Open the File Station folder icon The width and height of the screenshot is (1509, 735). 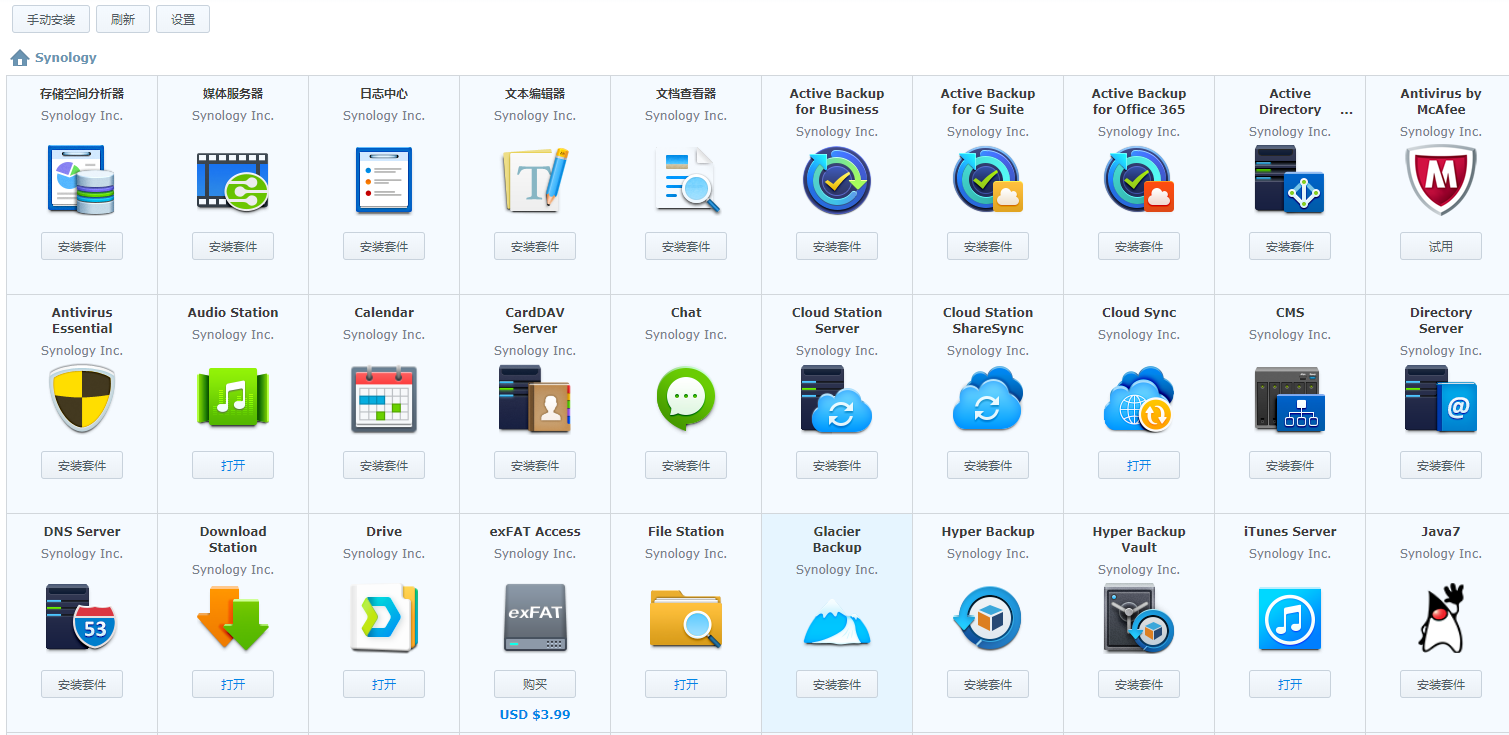686,618
